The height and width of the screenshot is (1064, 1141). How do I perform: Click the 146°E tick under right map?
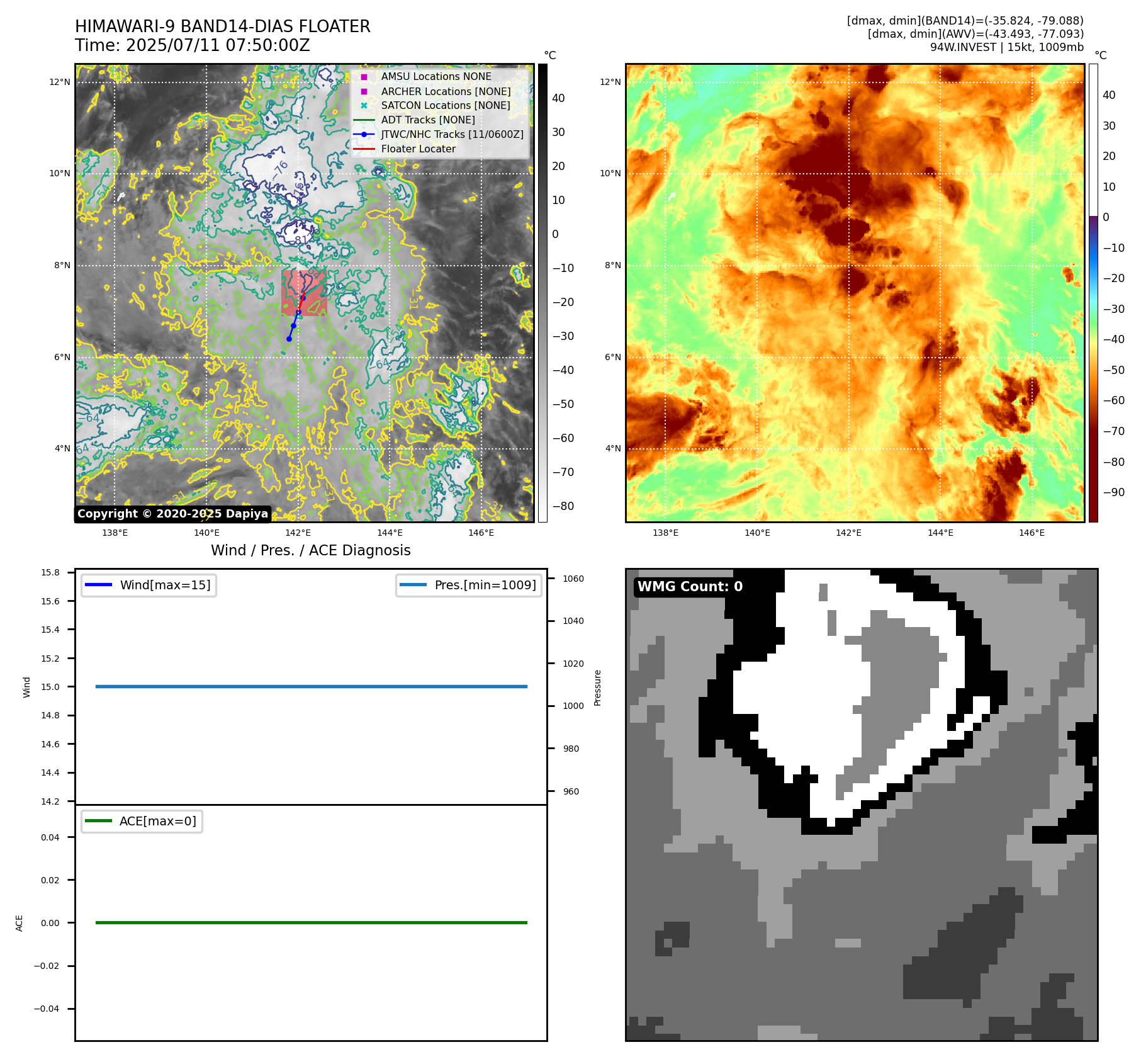[1031, 533]
